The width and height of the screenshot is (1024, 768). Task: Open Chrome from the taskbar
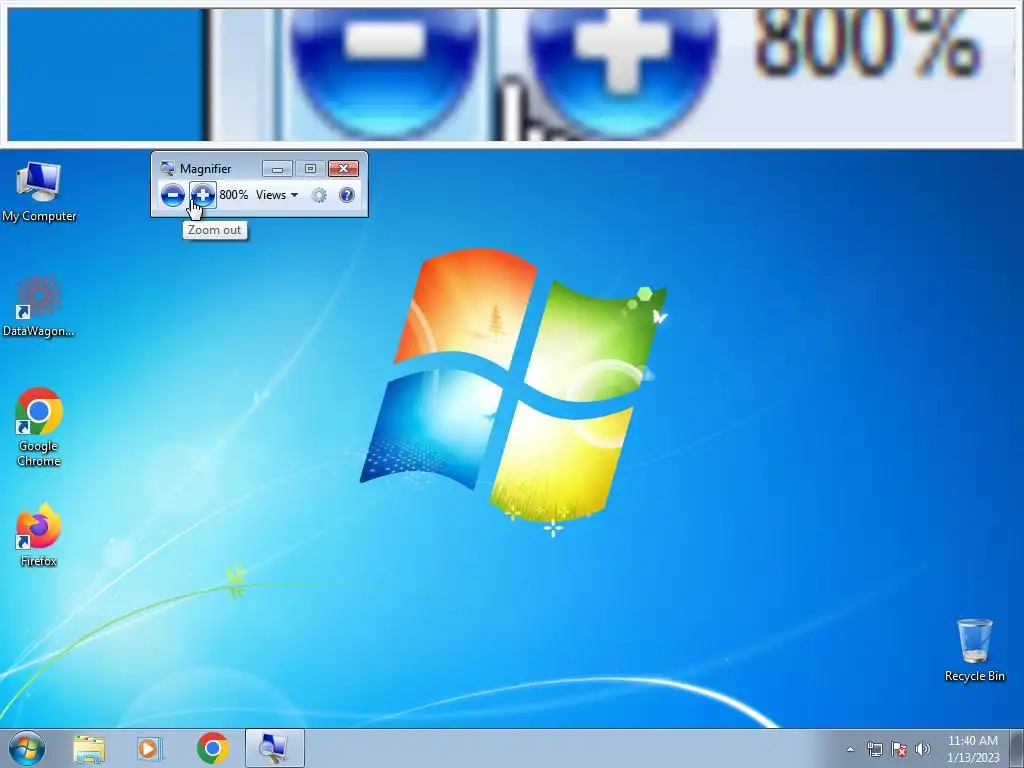click(212, 748)
